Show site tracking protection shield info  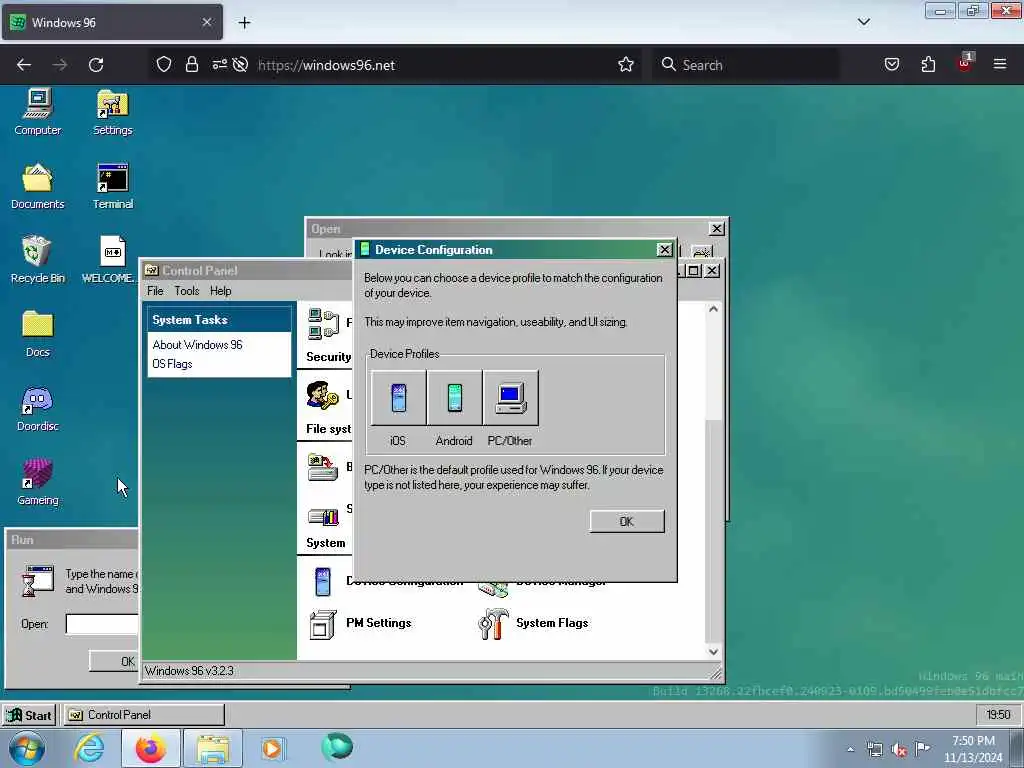[x=163, y=65]
